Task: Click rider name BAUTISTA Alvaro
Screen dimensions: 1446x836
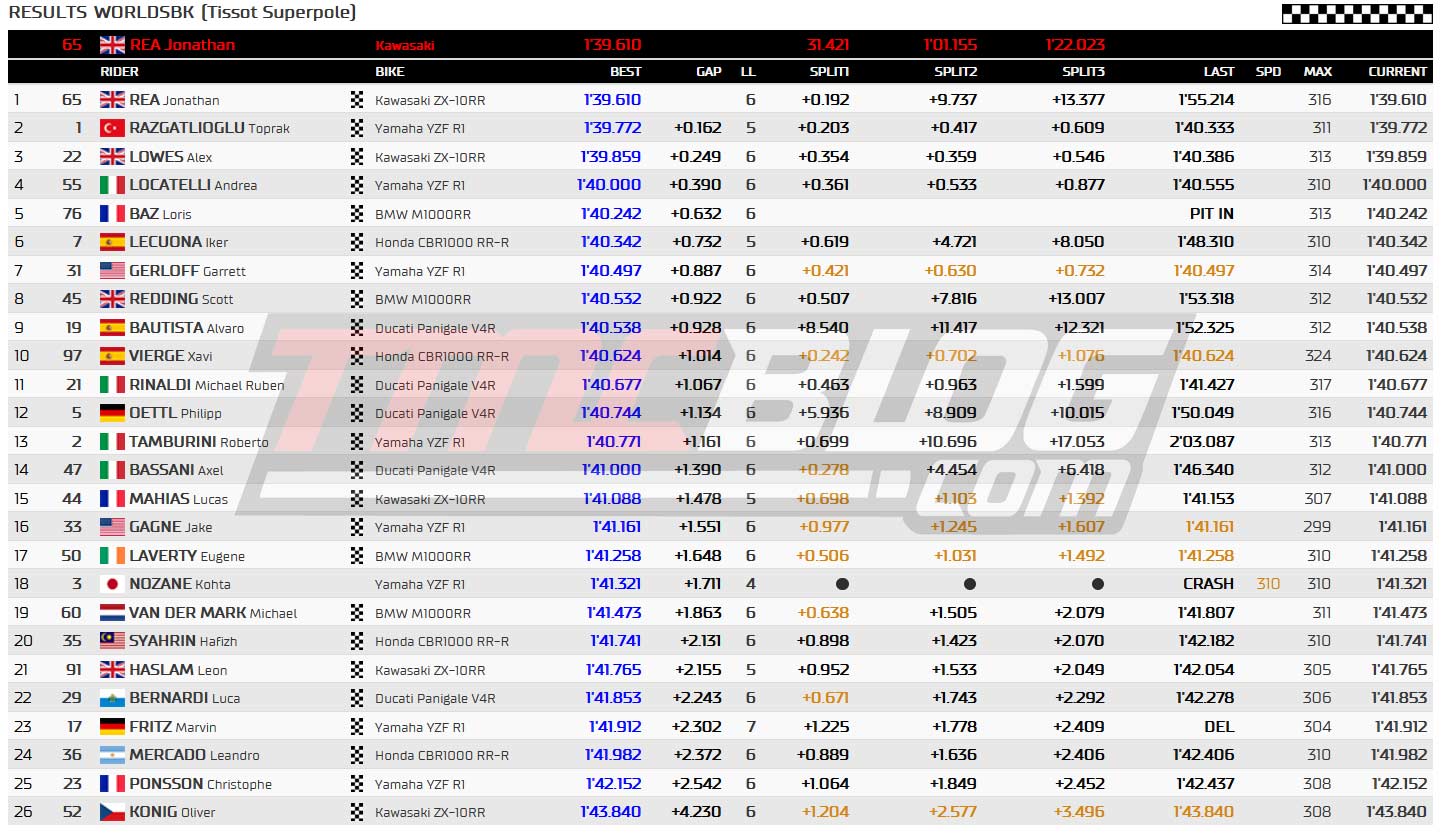Action: (186, 327)
